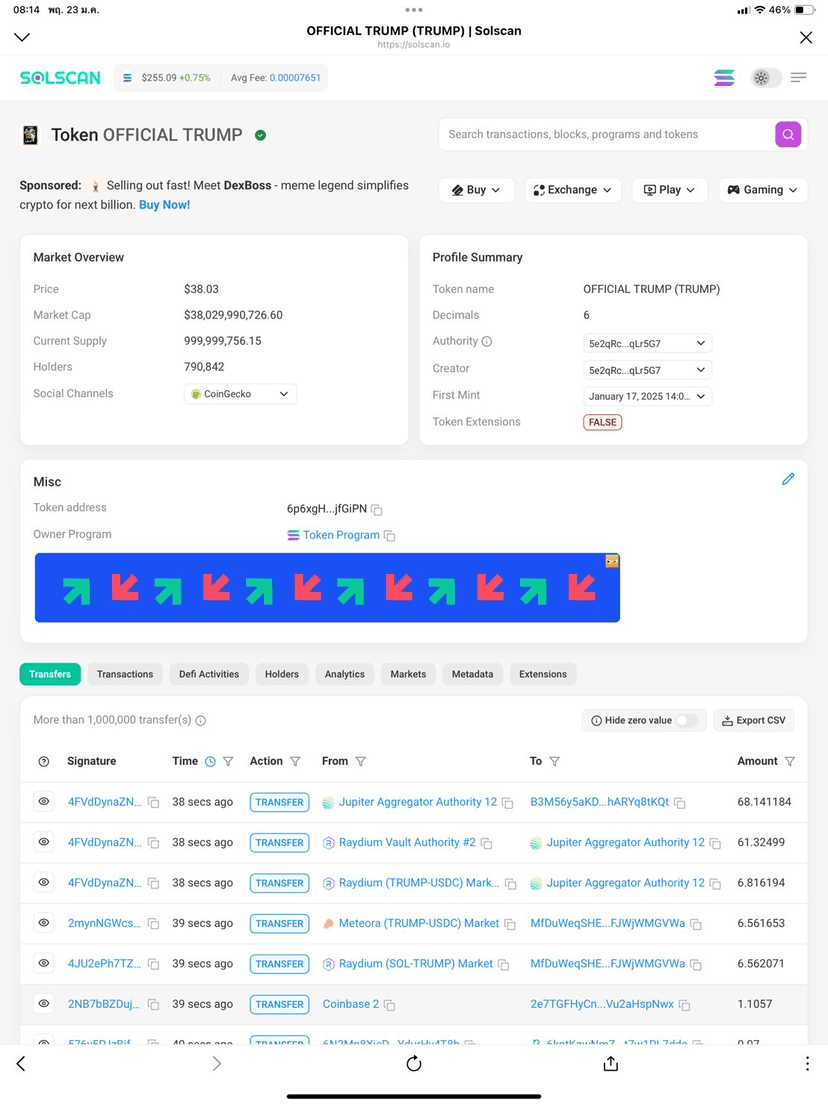828x1105 pixels.
Task: Click the Export CSV button
Action: pos(754,720)
